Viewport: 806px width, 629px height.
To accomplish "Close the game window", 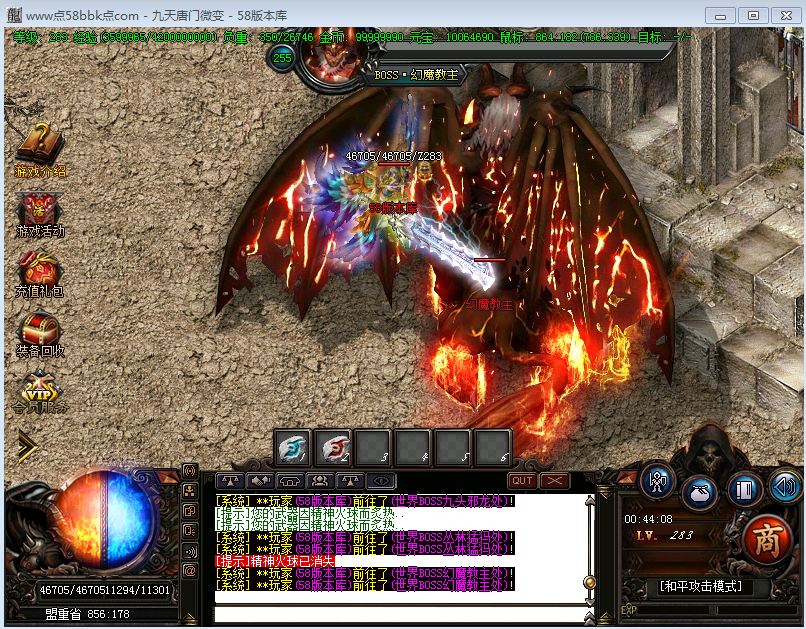I will [x=786, y=15].
